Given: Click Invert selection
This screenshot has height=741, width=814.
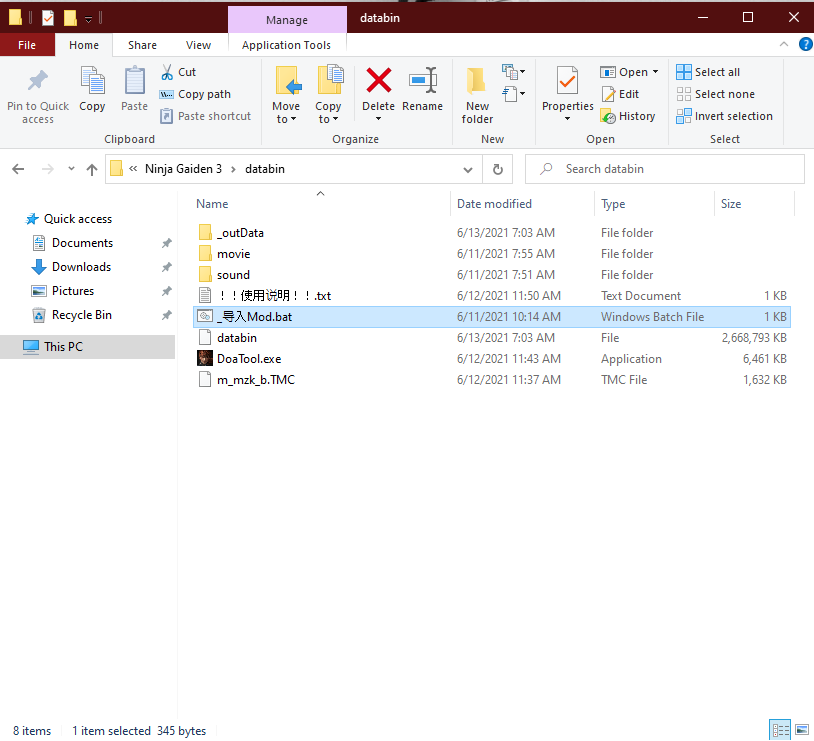Looking at the screenshot, I should [724, 116].
